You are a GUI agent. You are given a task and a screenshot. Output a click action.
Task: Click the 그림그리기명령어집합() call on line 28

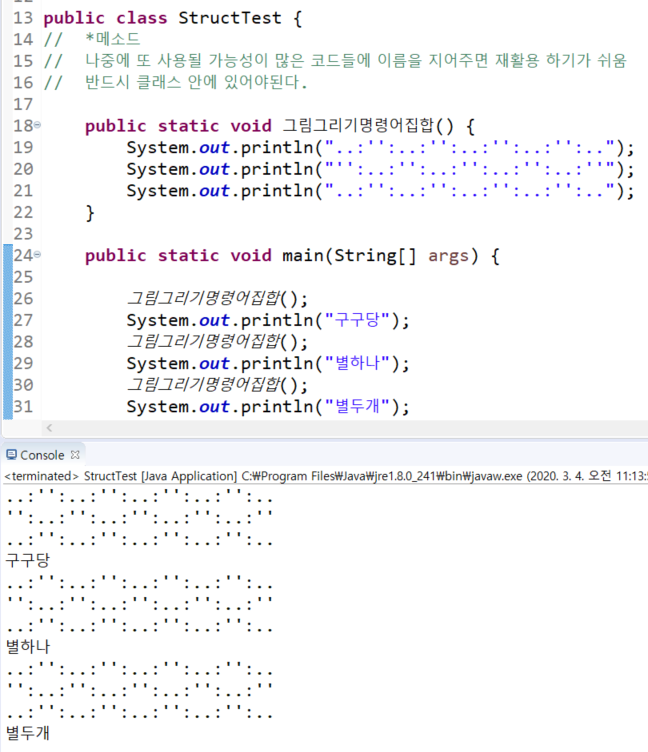click(217, 341)
